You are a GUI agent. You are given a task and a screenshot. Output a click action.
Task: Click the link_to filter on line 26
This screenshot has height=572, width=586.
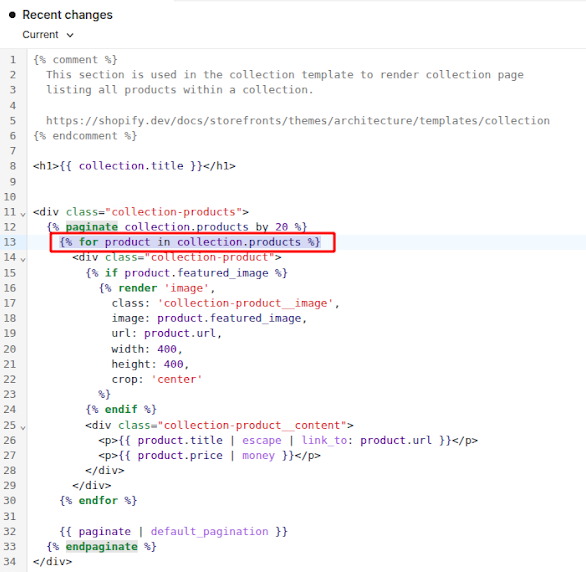coord(324,440)
